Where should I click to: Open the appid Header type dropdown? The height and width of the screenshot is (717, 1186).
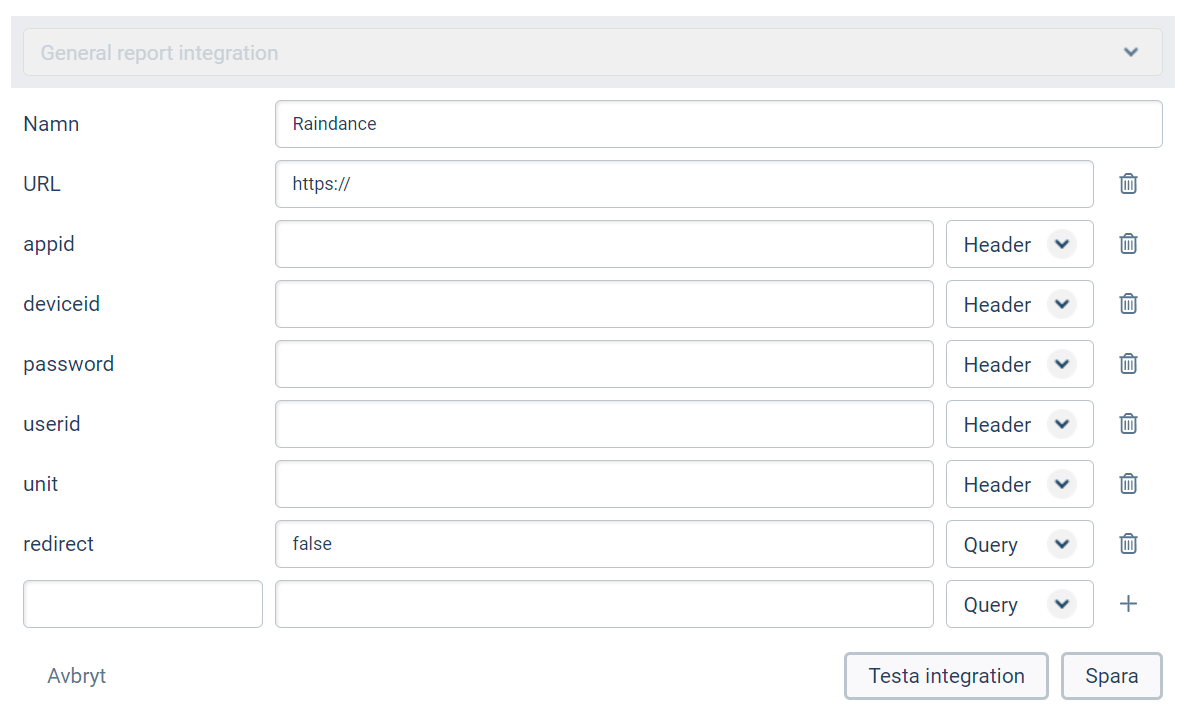pyautogui.click(x=1019, y=245)
